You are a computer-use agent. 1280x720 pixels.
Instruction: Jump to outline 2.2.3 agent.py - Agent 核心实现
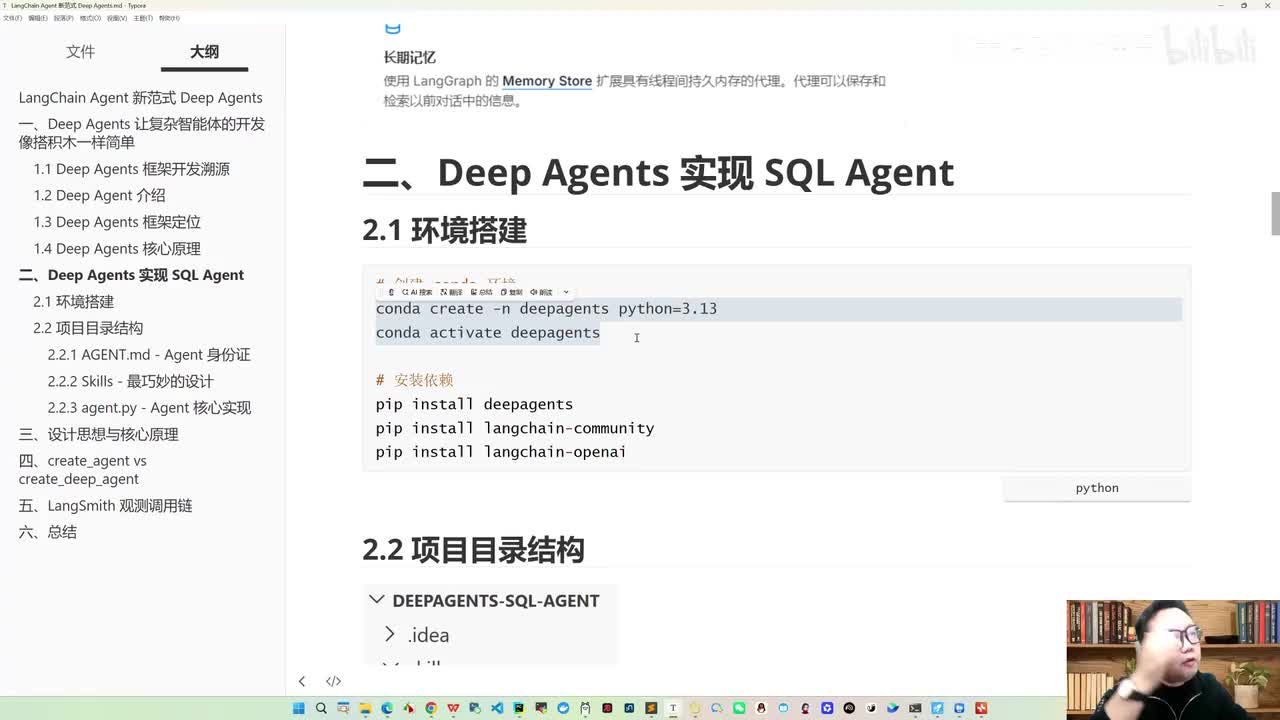click(149, 408)
